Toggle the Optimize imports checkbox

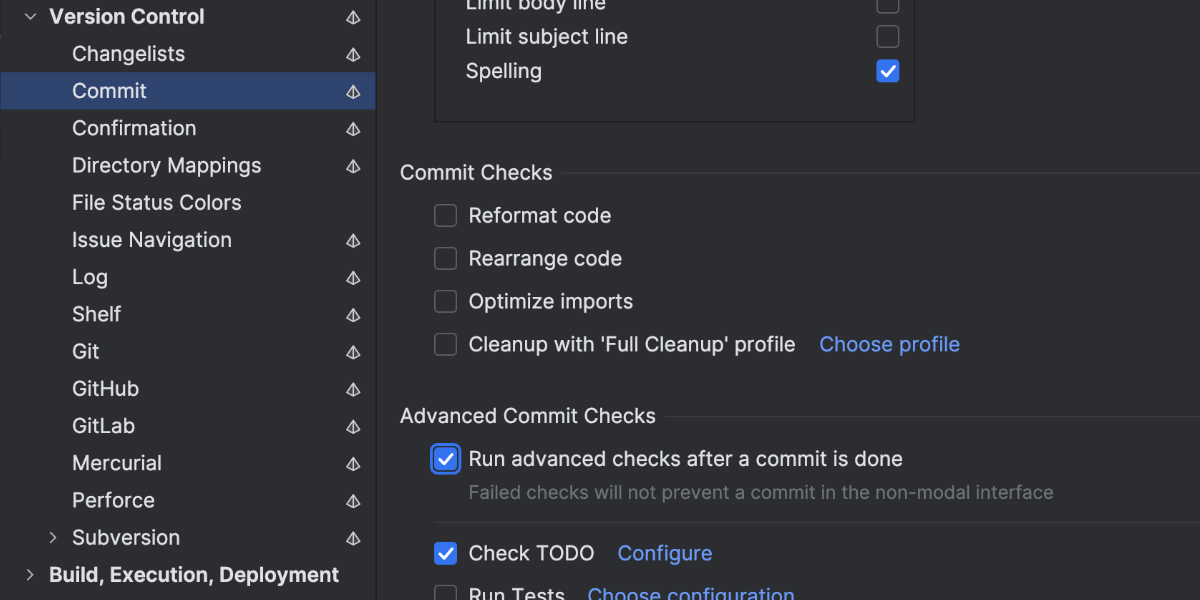[445, 302]
